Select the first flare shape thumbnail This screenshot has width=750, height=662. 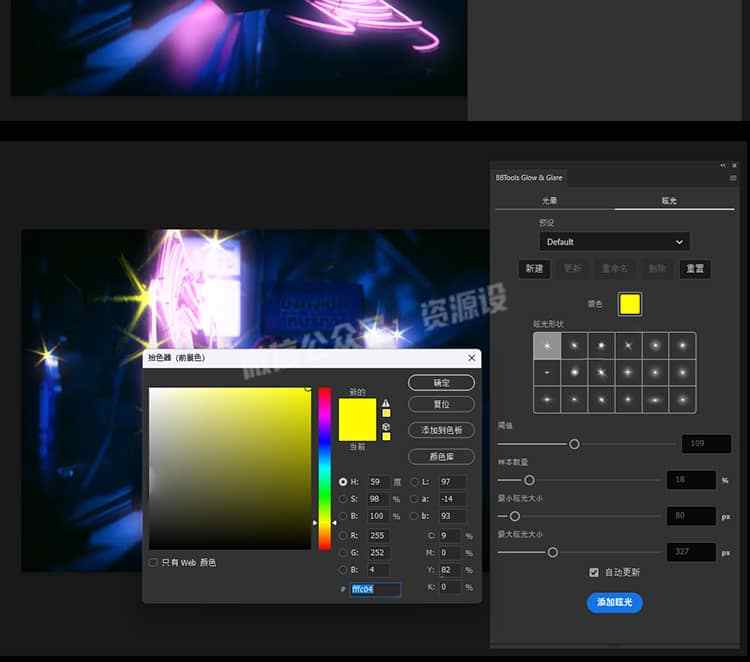point(547,346)
